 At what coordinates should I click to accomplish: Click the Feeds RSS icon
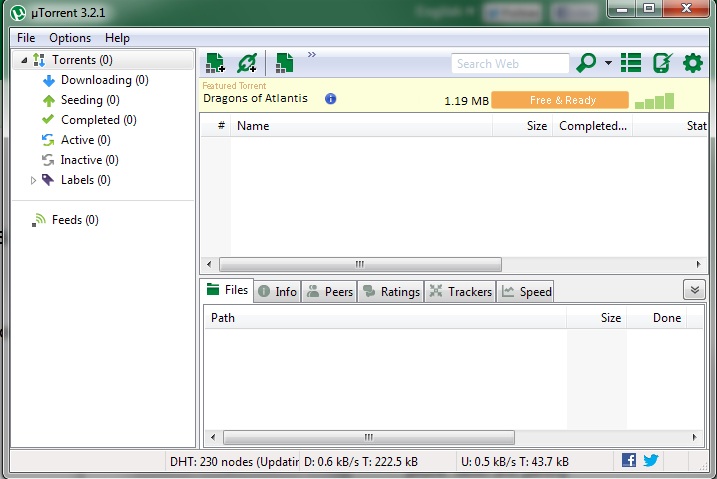(39, 220)
